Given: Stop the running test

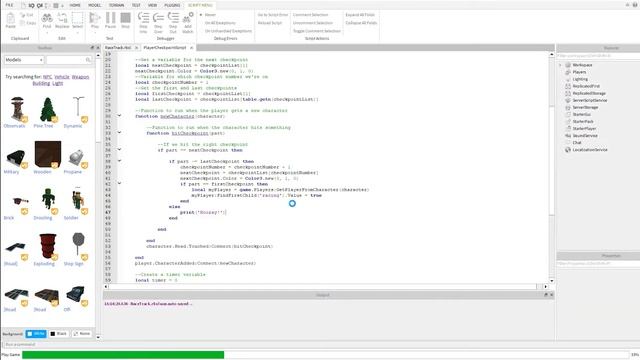Looking at the screenshot, I should pyautogui.click(x=125, y=20).
